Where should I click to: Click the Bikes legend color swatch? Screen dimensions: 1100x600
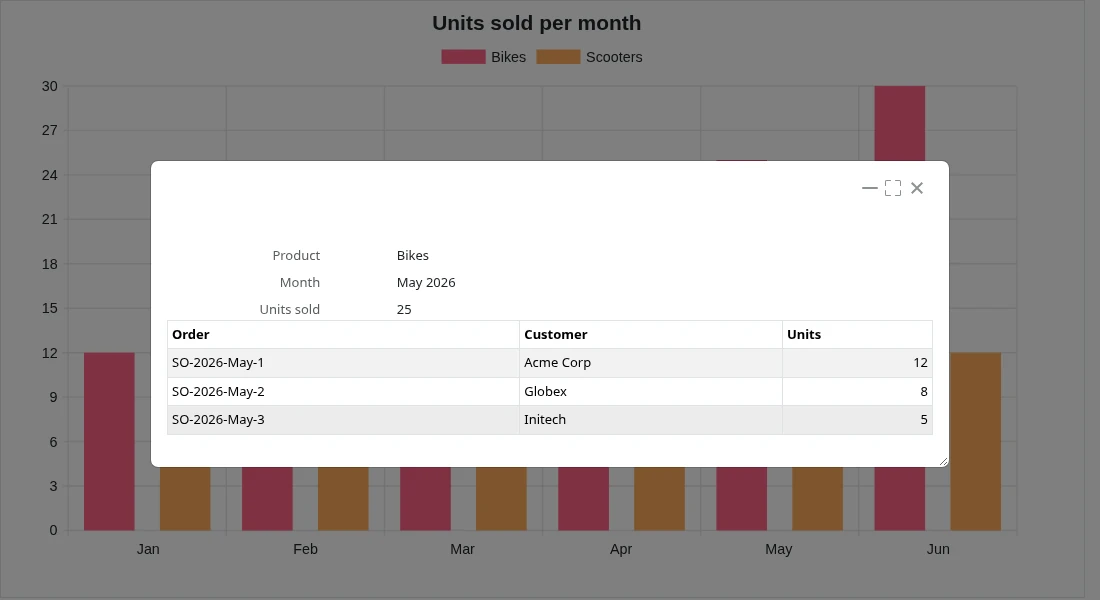click(x=463, y=57)
